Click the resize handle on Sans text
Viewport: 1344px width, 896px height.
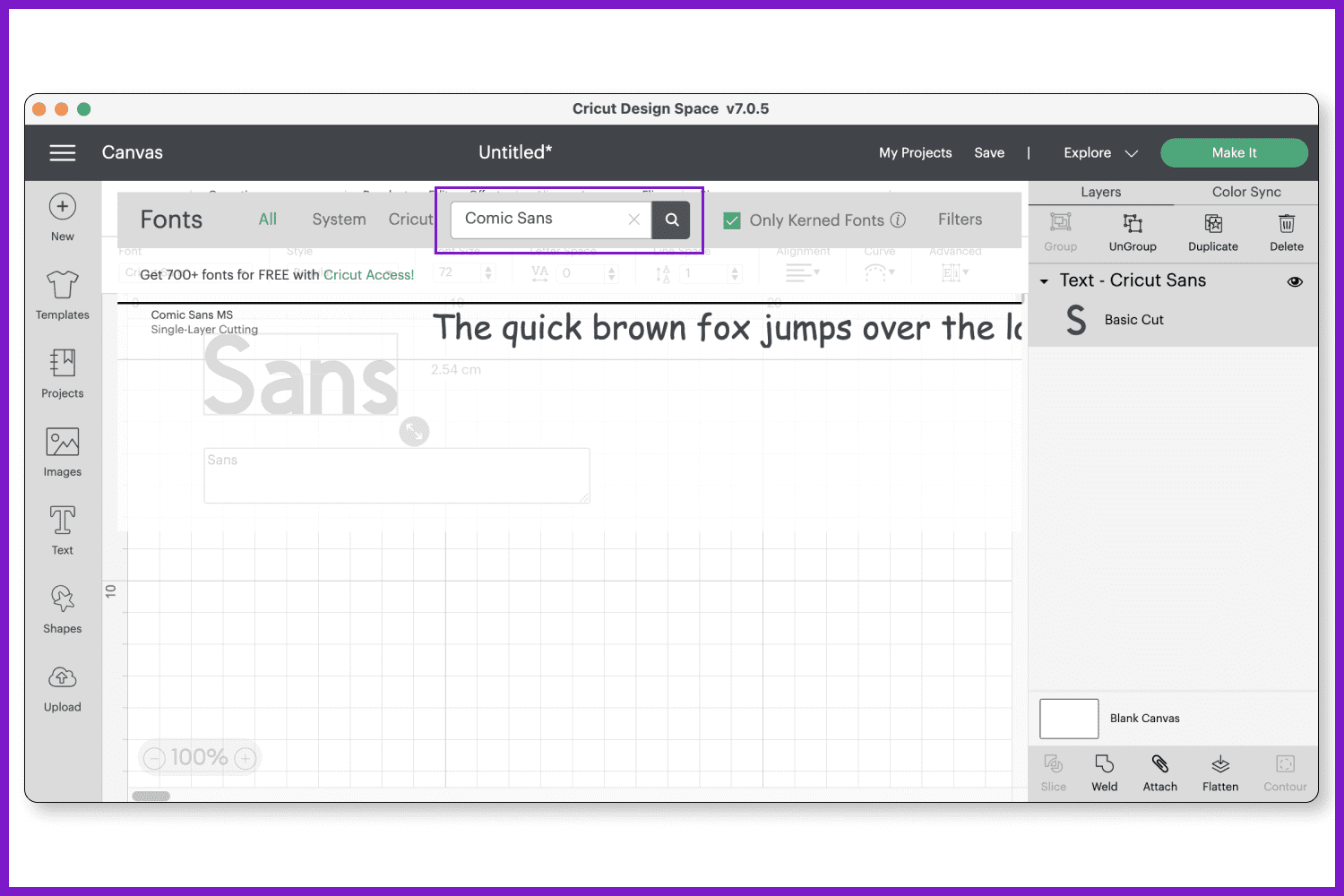click(414, 432)
